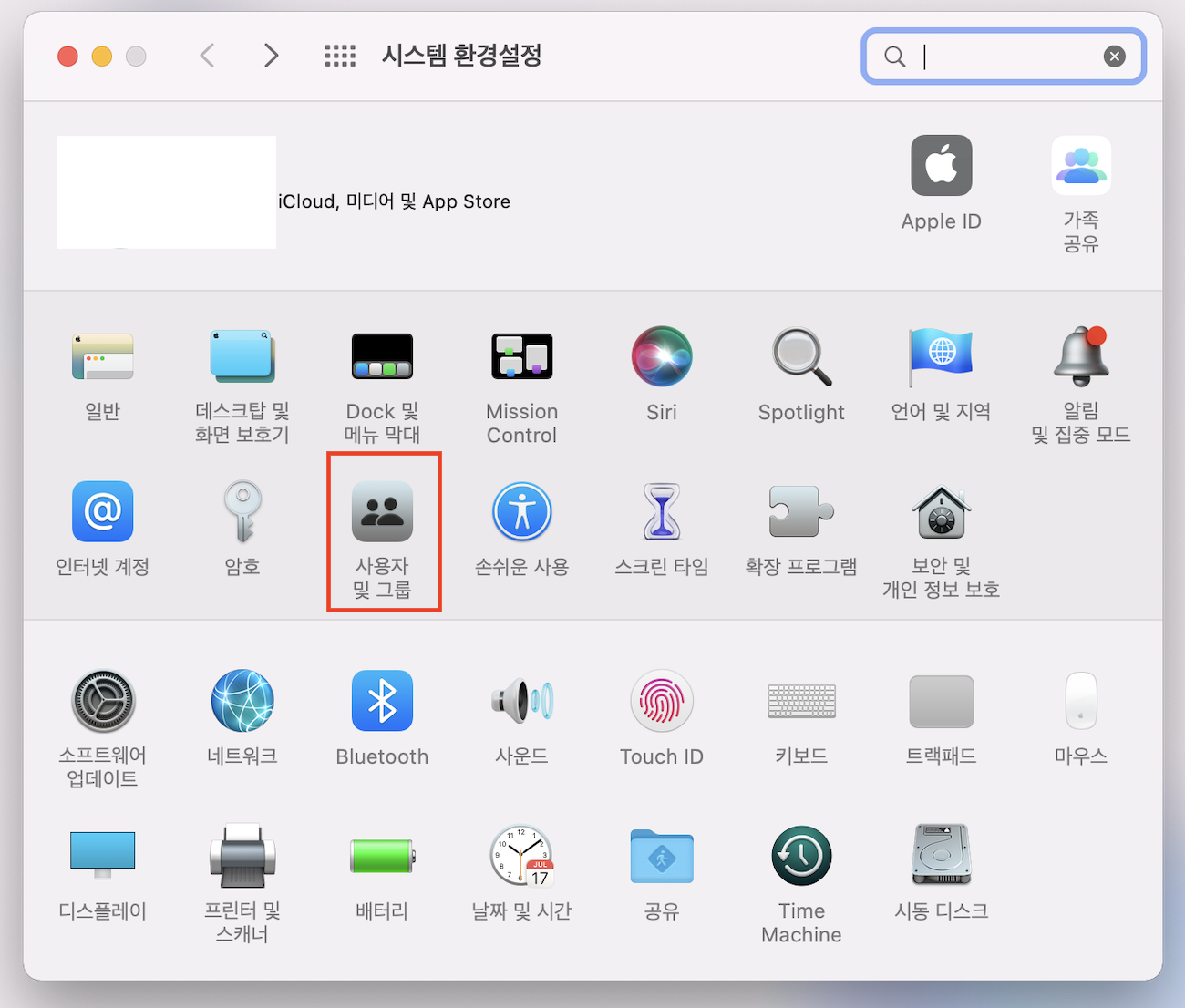Open 인터넷 계정 preferences
The image size is (1185, 1008).
pos(102,511)
